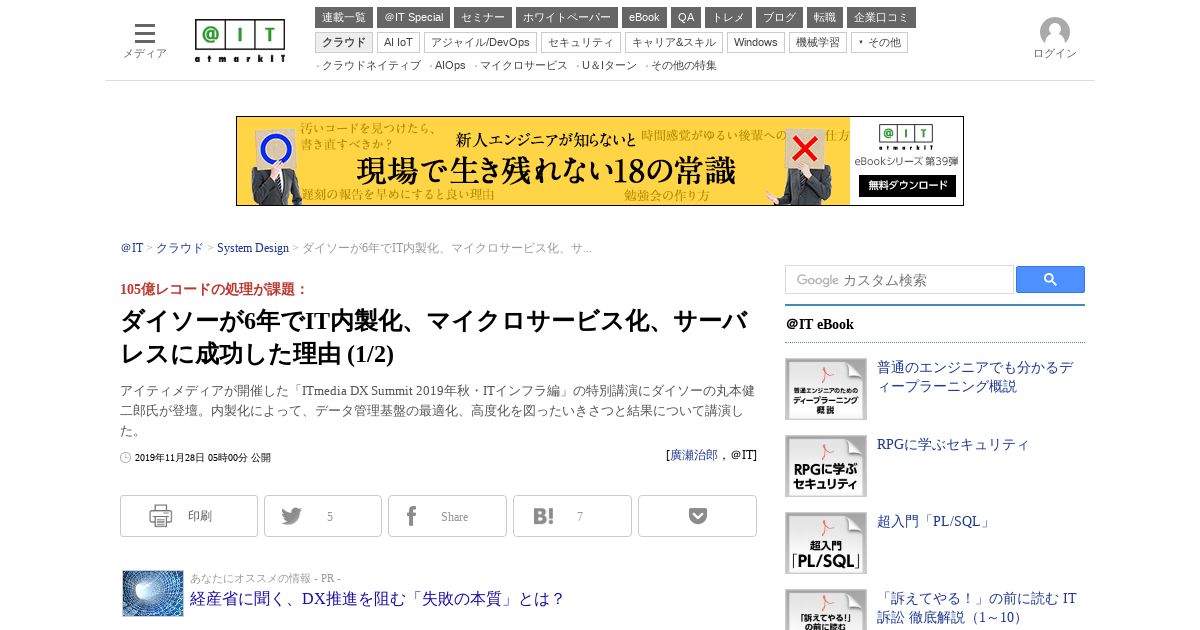Open 超入門「PL/SQL」 text link
The width and height of the screenshot is (1200, 630).
[935, 522]
